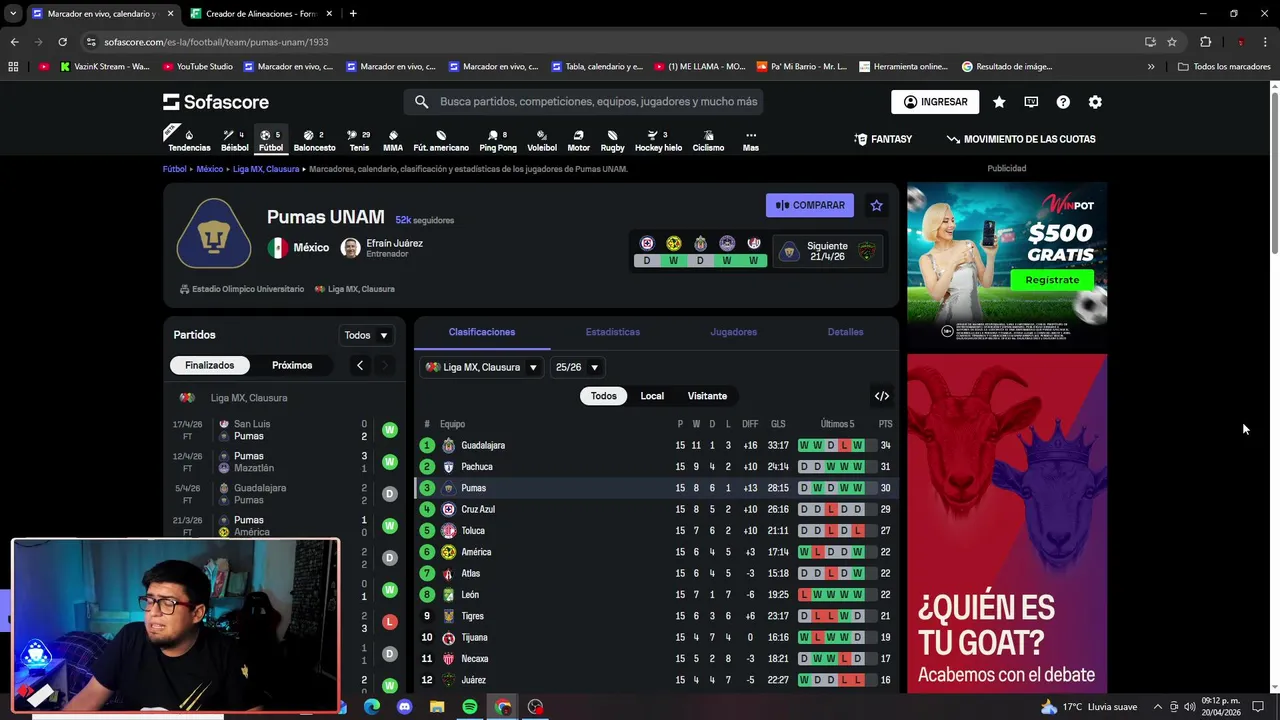The image size is (1280, 720).
Task: Select the Finalizados matches toggle
Action: point(209,365)
